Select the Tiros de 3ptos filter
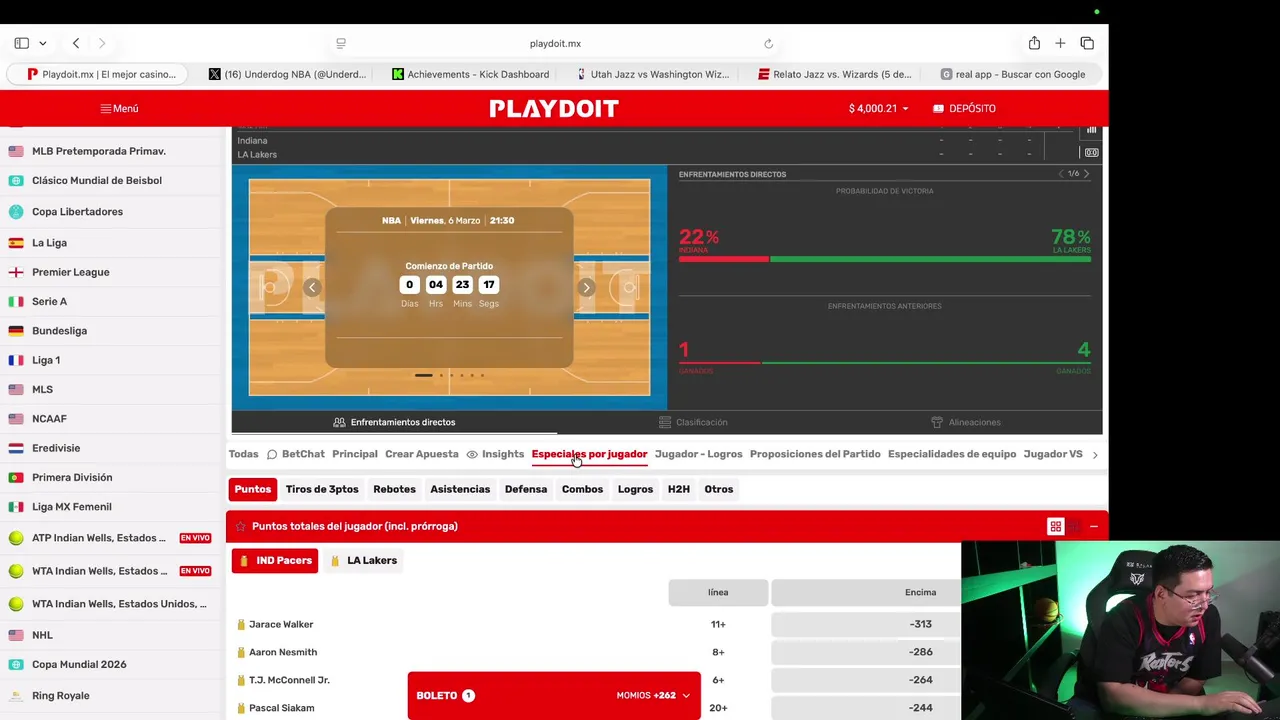Screen dimensions: 1280x720 tap(322, 489)
